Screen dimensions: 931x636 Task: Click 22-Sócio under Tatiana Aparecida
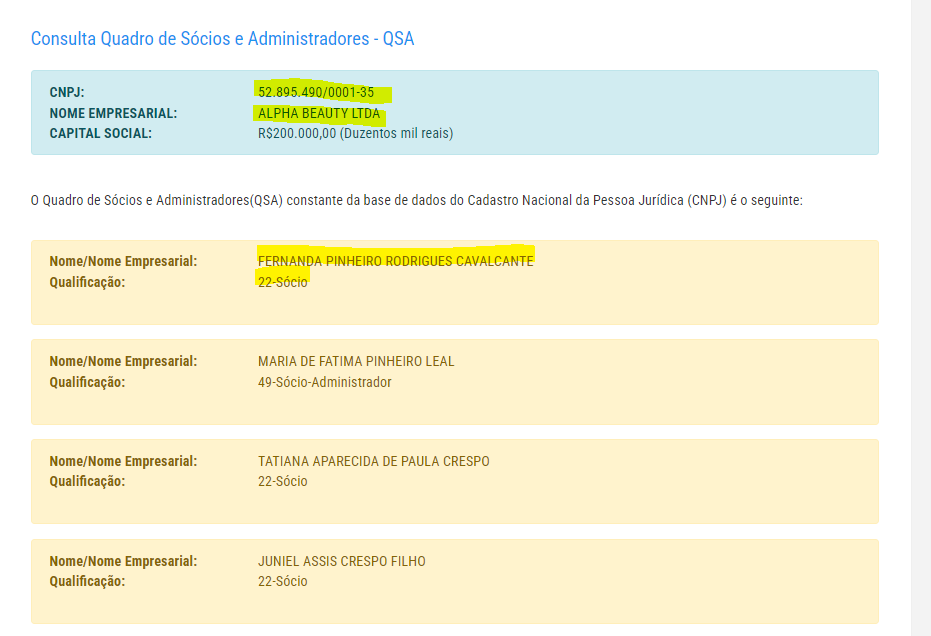(283, 481)
